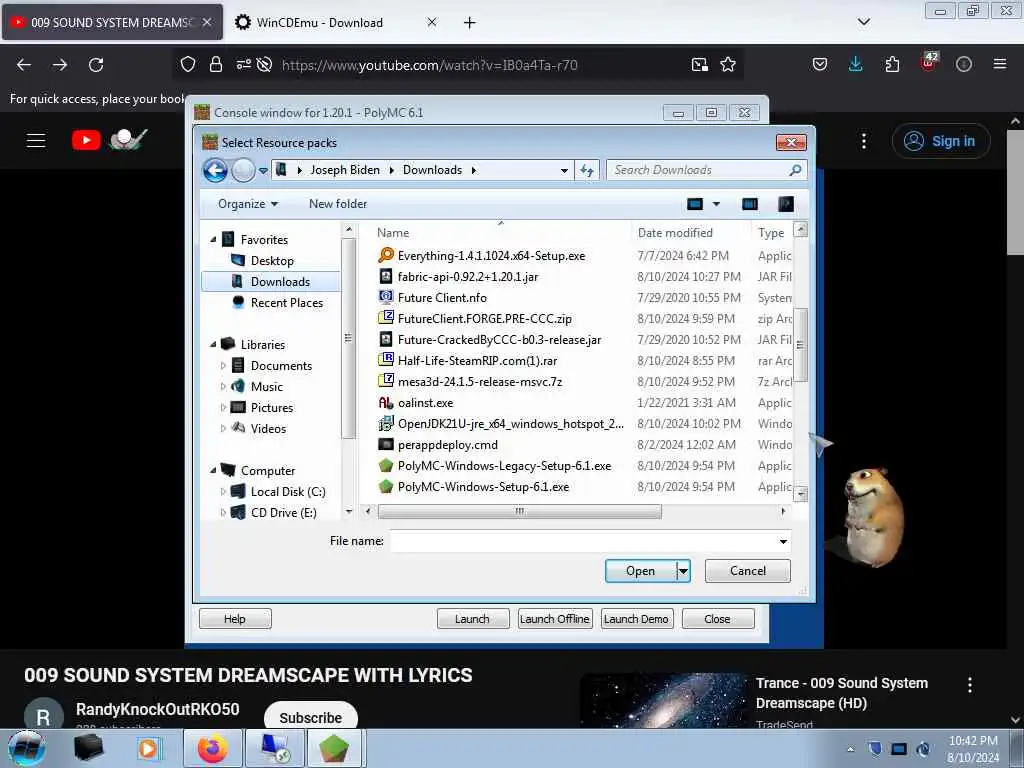
Task: Click Launch Offline in PolyMC console
Action: tap(555, 619)
